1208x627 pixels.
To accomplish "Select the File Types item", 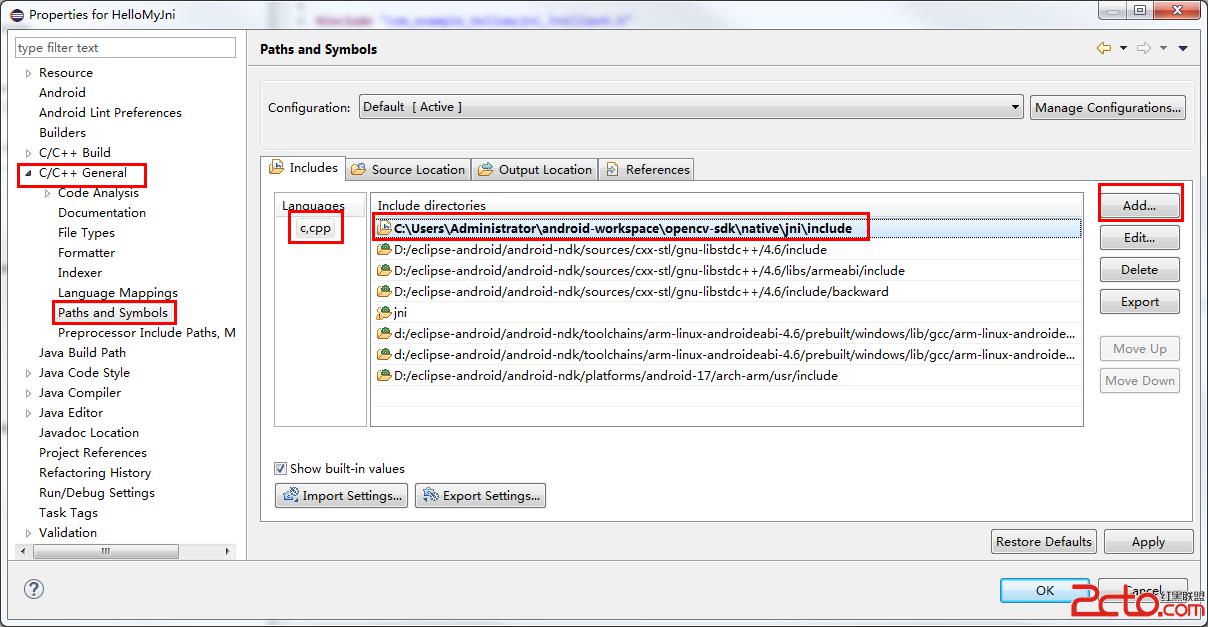I will pos(86,233).
